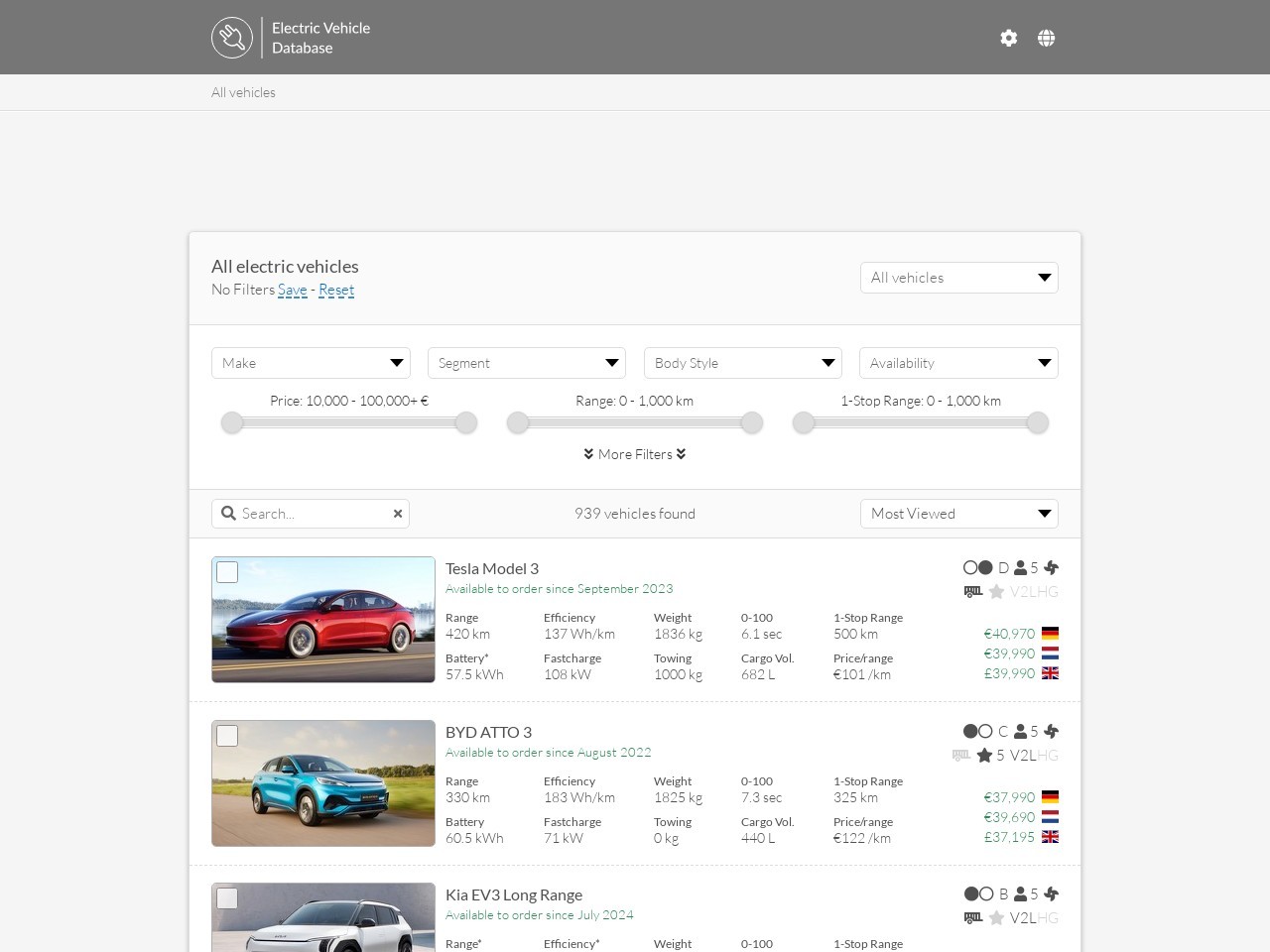Image resolution: width=1270 pixels, height=952 pixels.
Task: Click the Electric Vehicle Database site title
Action: pos(320,38)
